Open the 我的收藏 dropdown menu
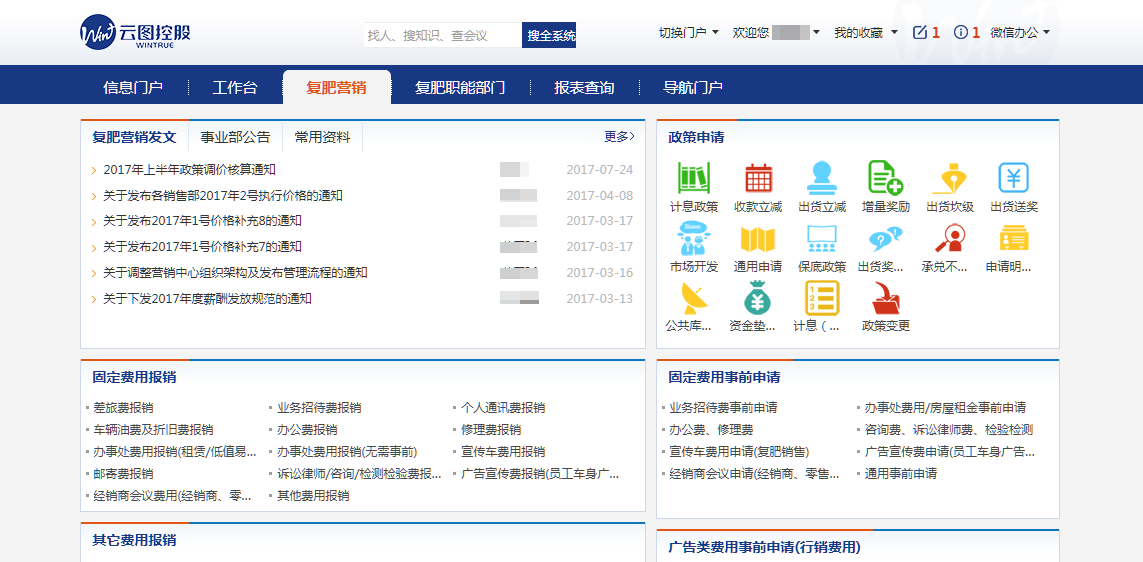This screenshot has width=1143, height=562. tap(865, 33)
